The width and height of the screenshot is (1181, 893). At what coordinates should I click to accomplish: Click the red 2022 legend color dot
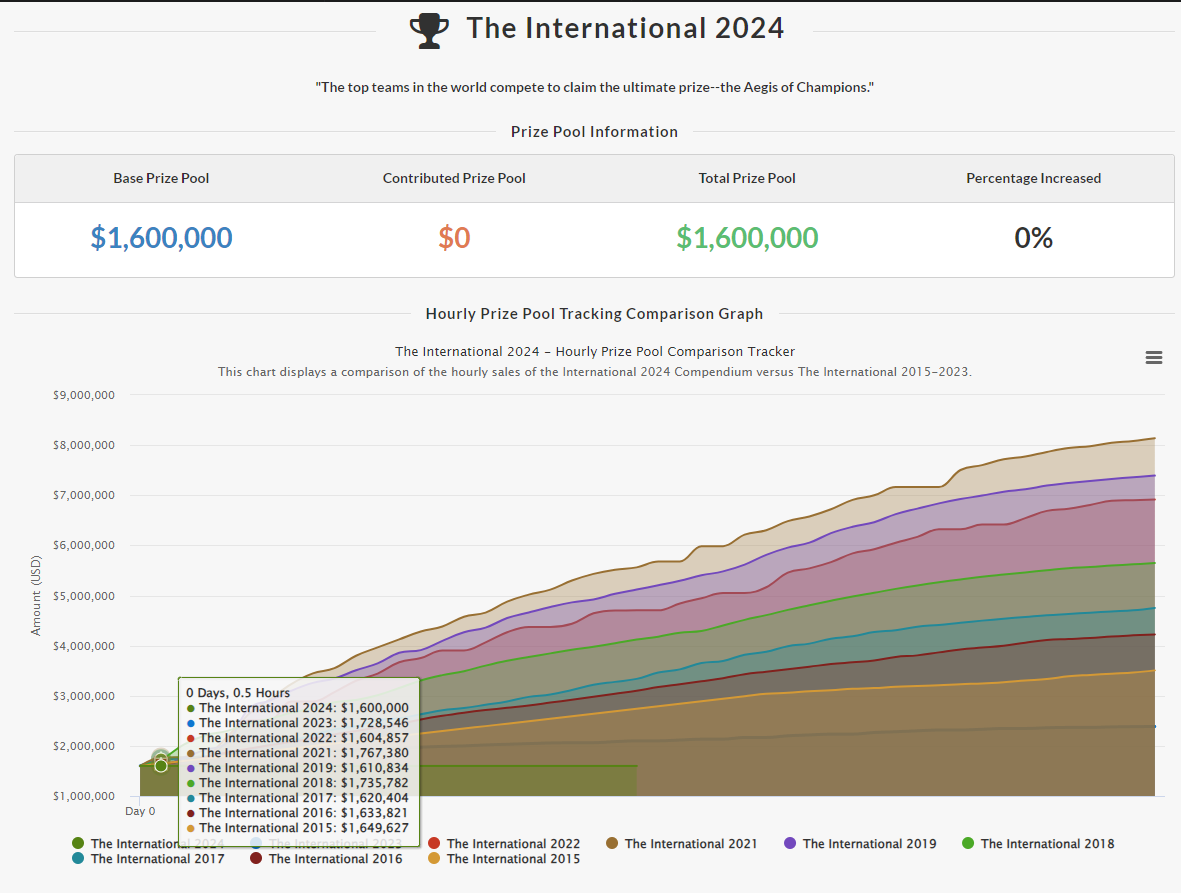pyautogui.click(x=434, y=843)
